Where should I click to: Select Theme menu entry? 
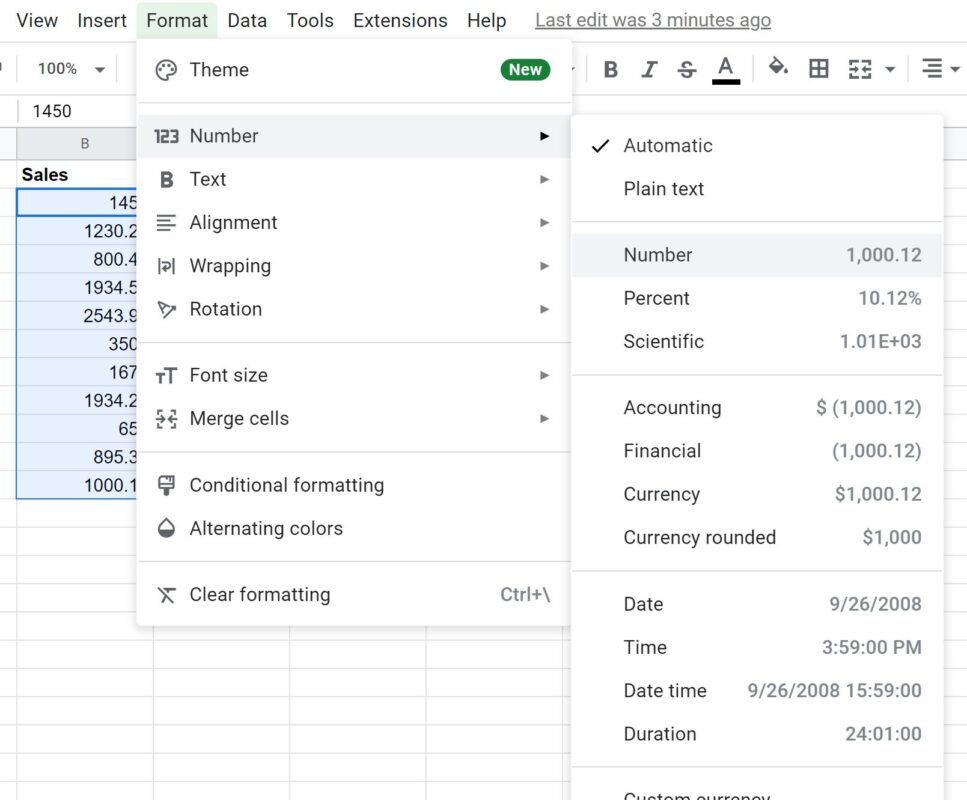pos(354,70)
